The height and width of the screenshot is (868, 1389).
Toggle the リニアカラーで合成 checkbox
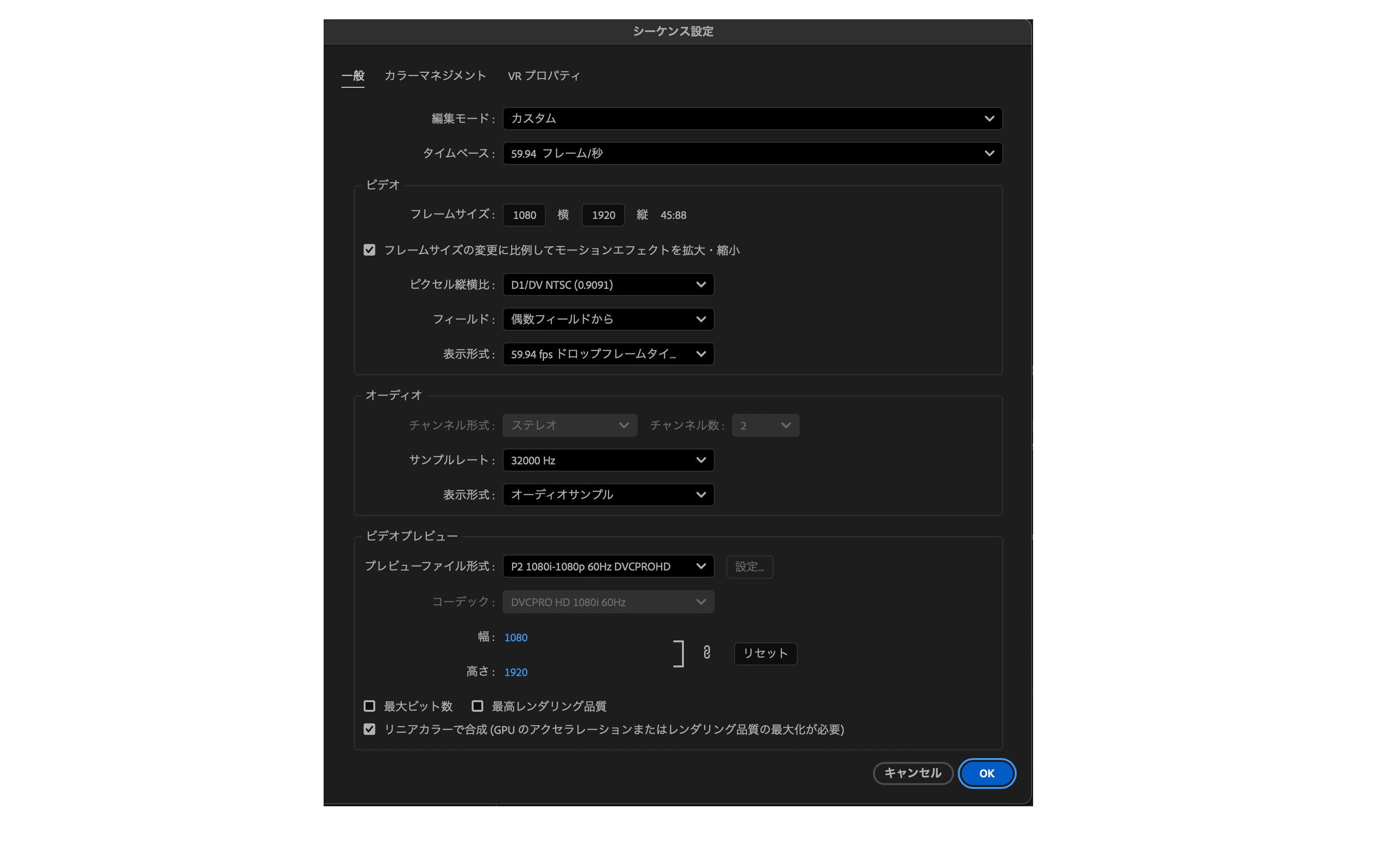[369, 729]
